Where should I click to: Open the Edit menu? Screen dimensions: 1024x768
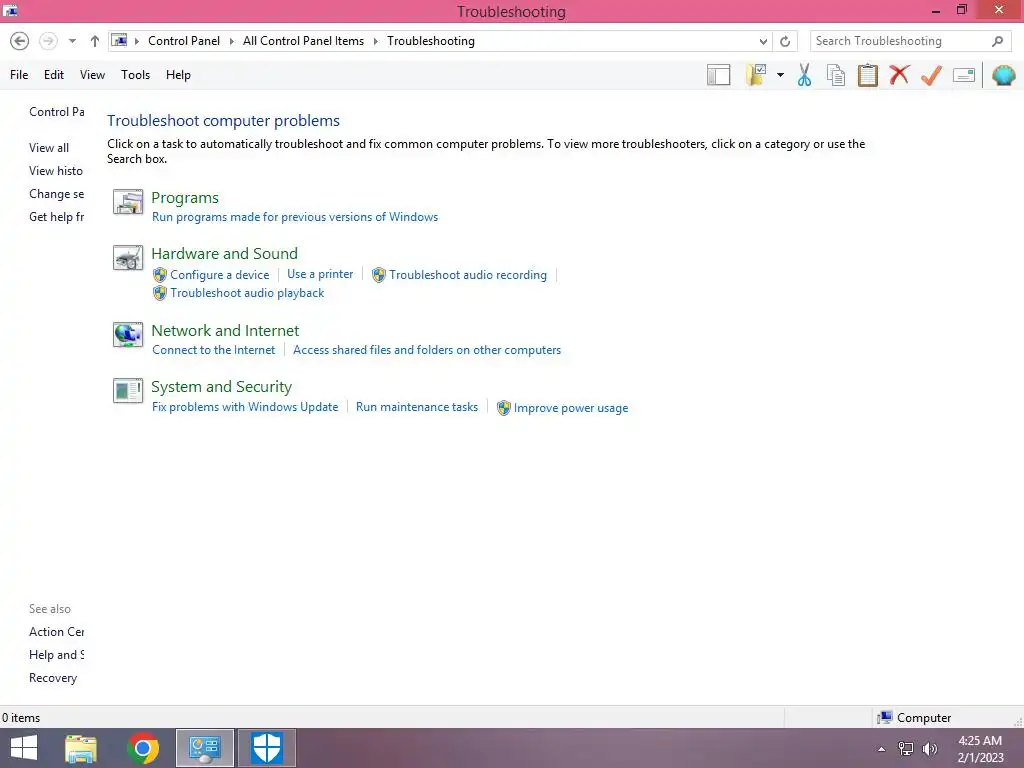[x=54, y=75]
